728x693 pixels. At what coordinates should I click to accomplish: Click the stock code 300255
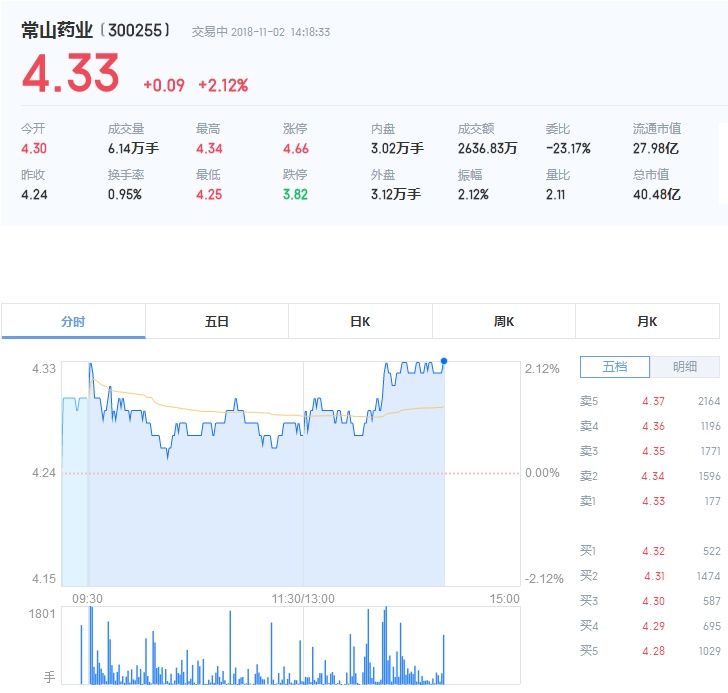135,31
